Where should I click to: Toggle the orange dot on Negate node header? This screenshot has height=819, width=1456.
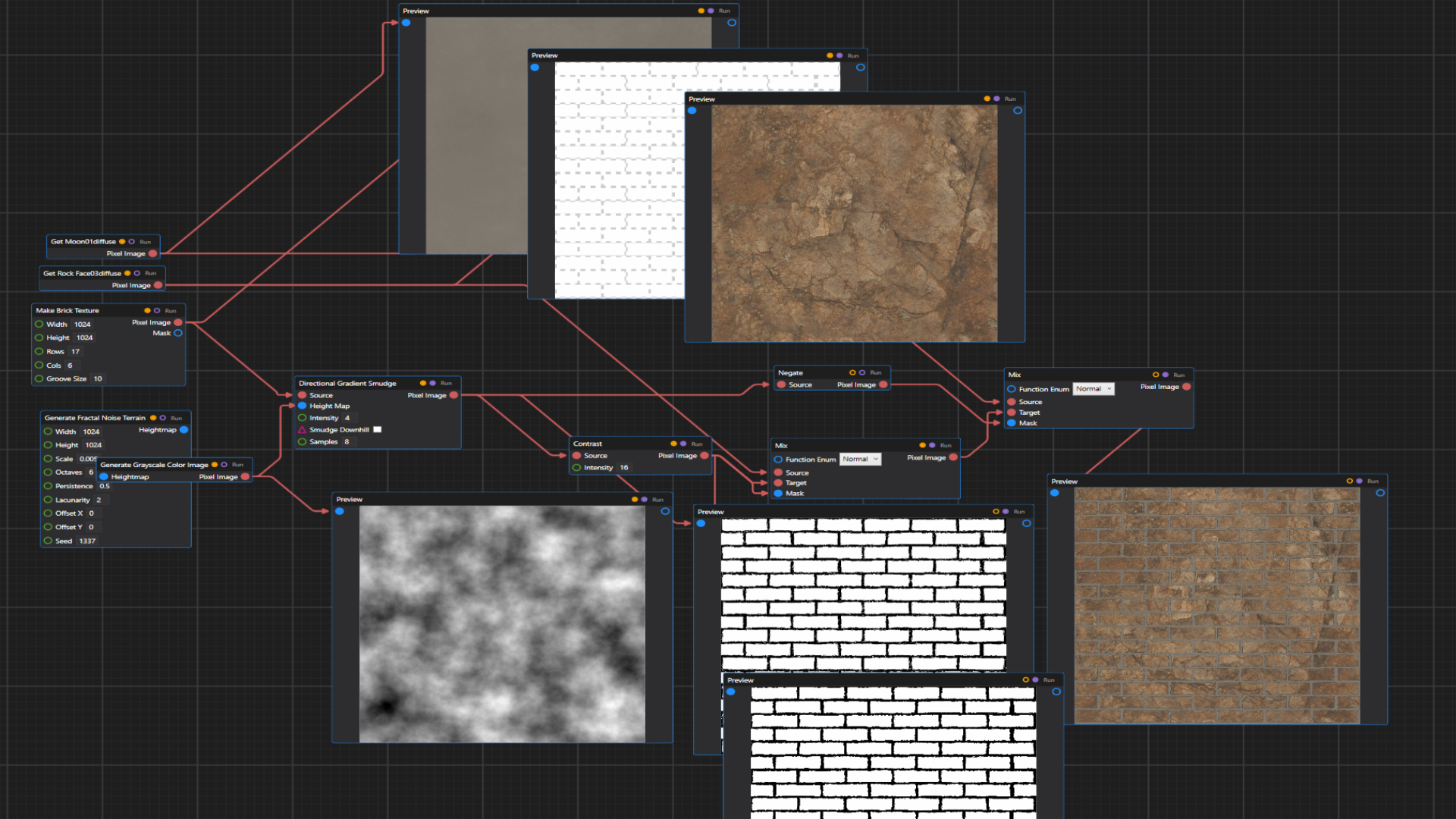coord(852,373)
